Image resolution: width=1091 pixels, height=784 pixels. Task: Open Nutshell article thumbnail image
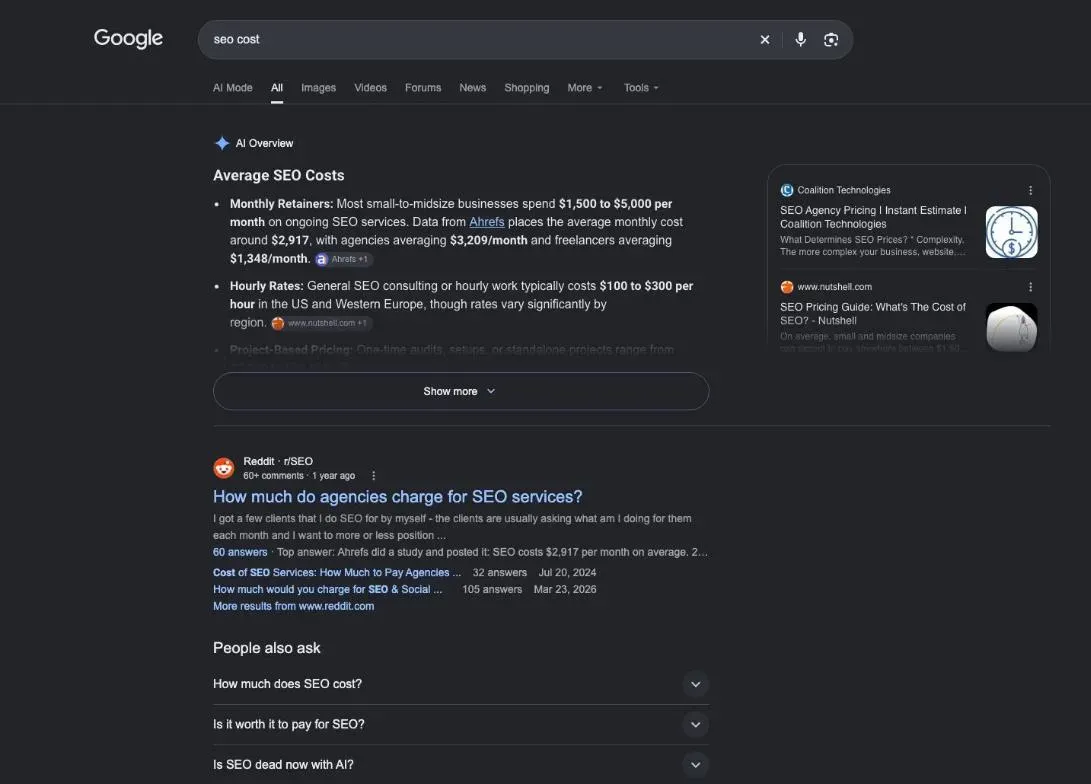(1012, 327)
